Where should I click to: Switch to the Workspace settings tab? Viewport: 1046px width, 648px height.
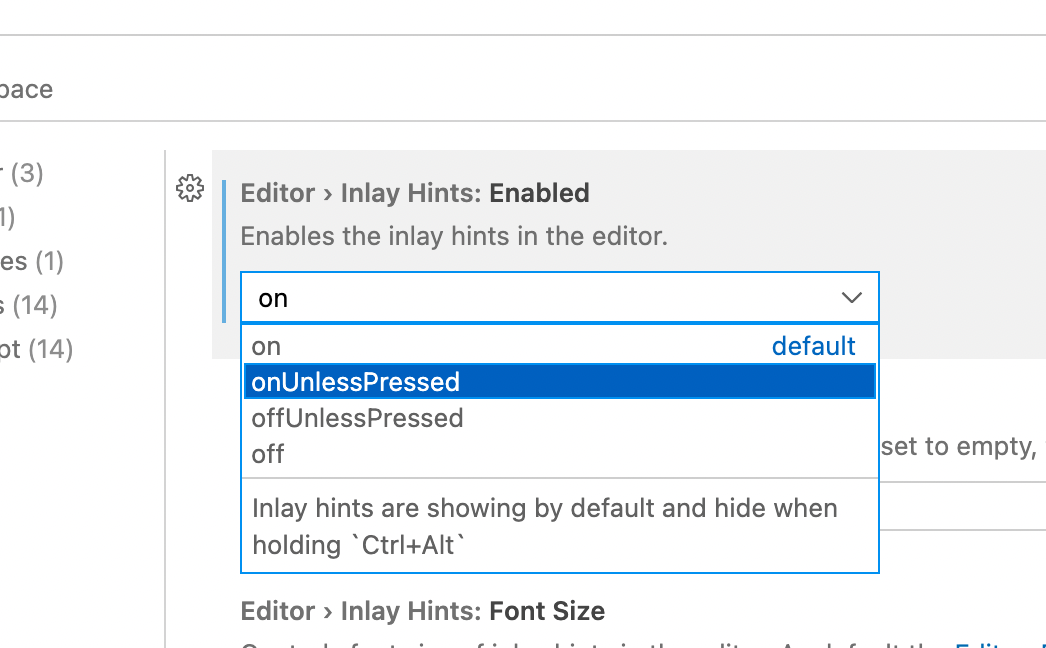(26, 89)
